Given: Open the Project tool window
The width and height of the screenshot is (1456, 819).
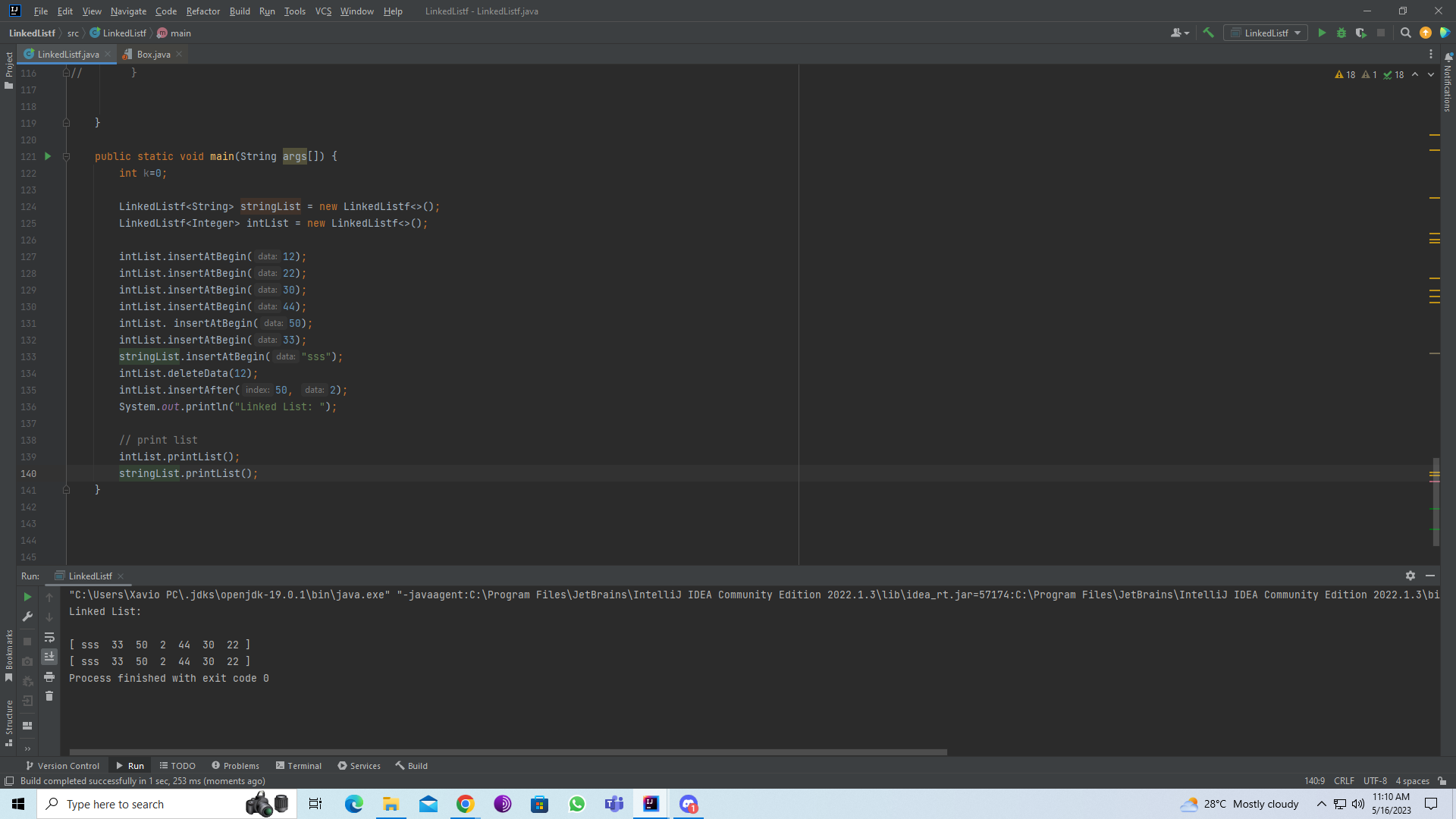Looking at the screenshot, I should click(8, 71).
